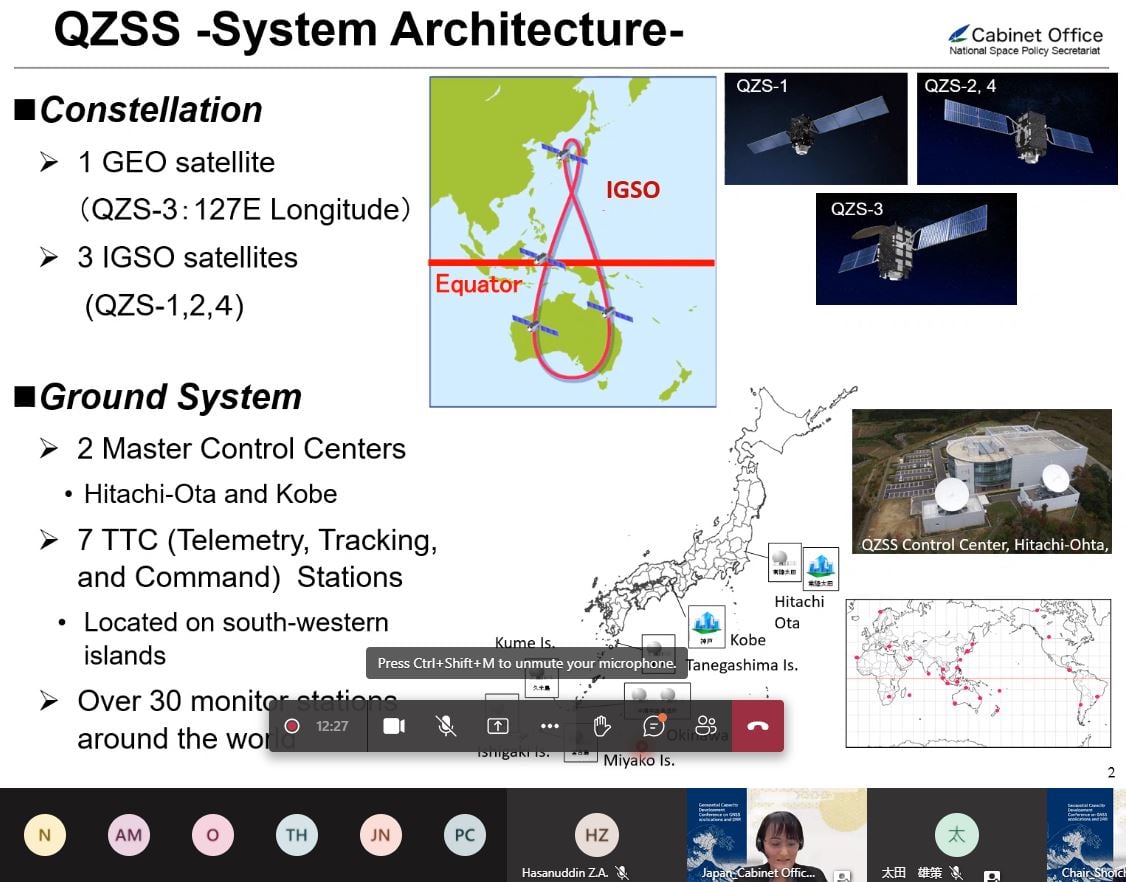Click the red Equator label on map
Screen dimensions: 1126x882
(x=478, y=284)
